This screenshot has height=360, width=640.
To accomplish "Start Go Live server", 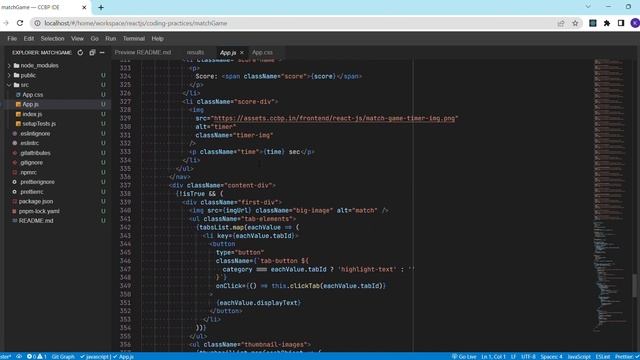I will click(x=464, y=356).
